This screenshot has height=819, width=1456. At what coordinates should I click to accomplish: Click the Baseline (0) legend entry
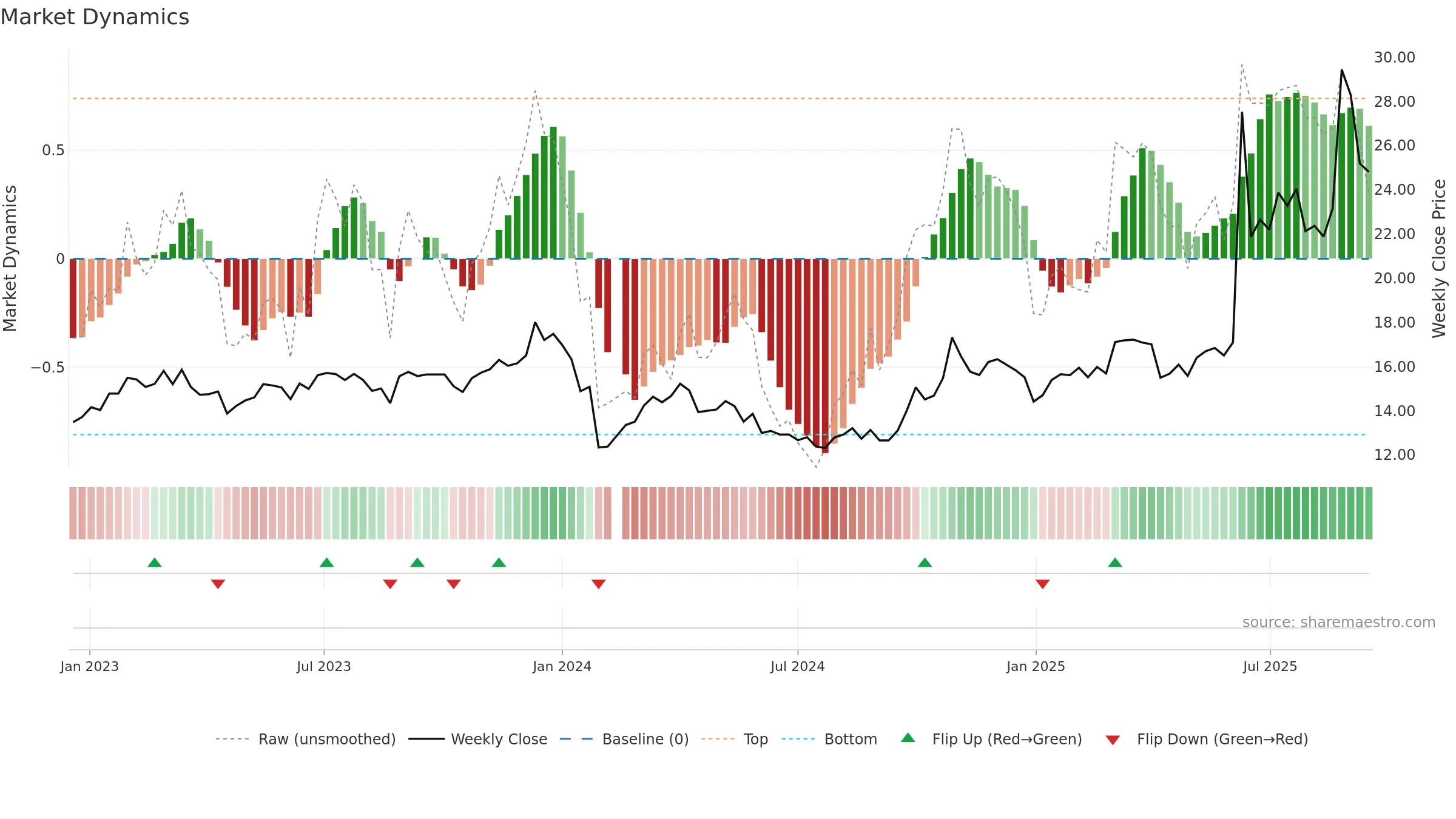[624, 739]
